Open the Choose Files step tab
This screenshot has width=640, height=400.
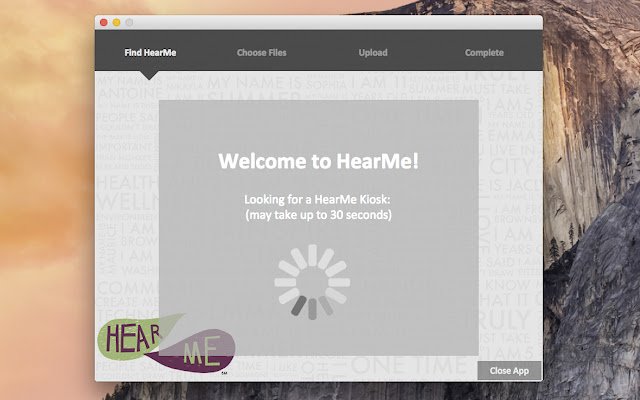click(262, 53)
